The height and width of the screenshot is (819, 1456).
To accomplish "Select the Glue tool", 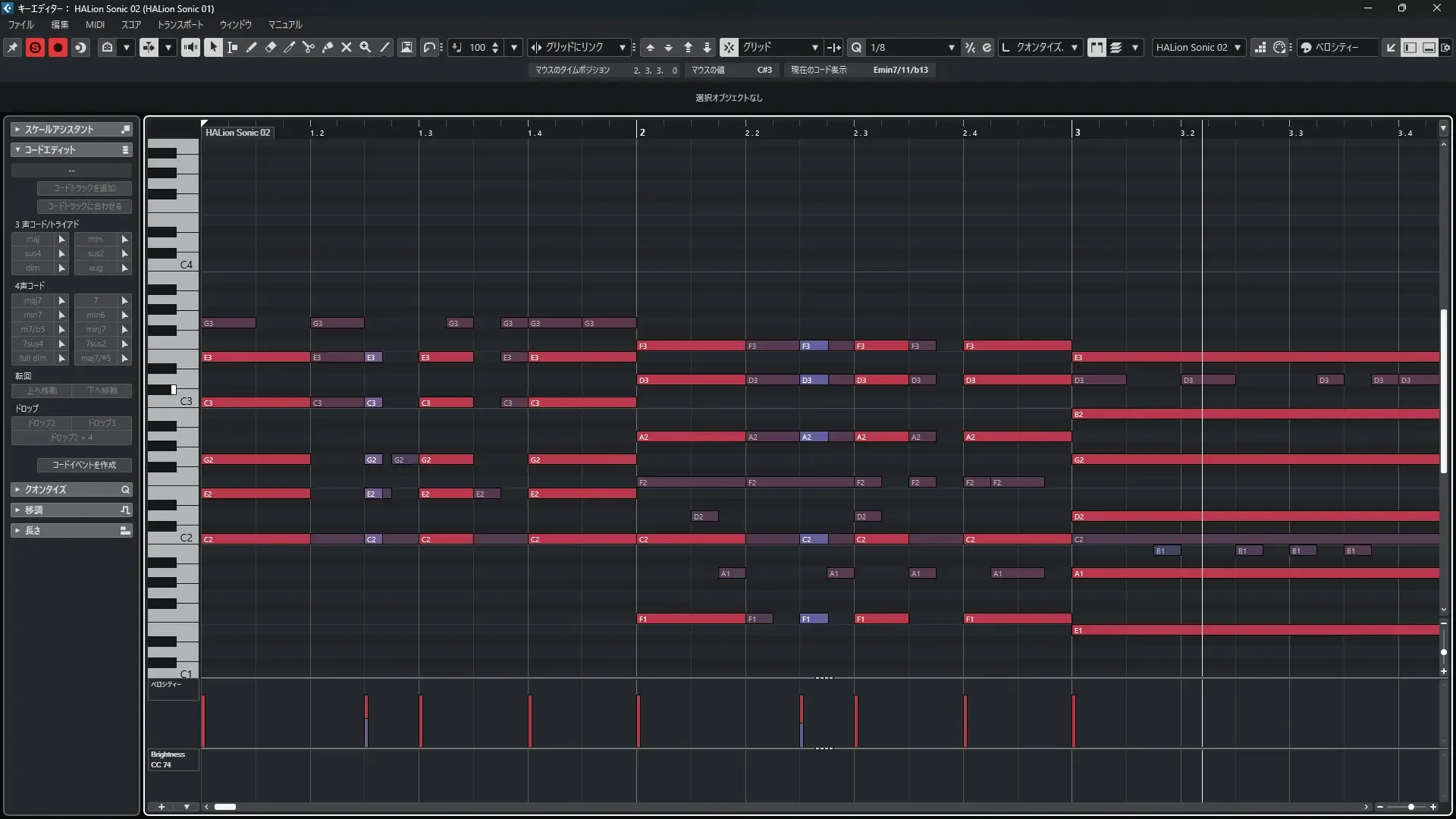I will click(328, 47).
